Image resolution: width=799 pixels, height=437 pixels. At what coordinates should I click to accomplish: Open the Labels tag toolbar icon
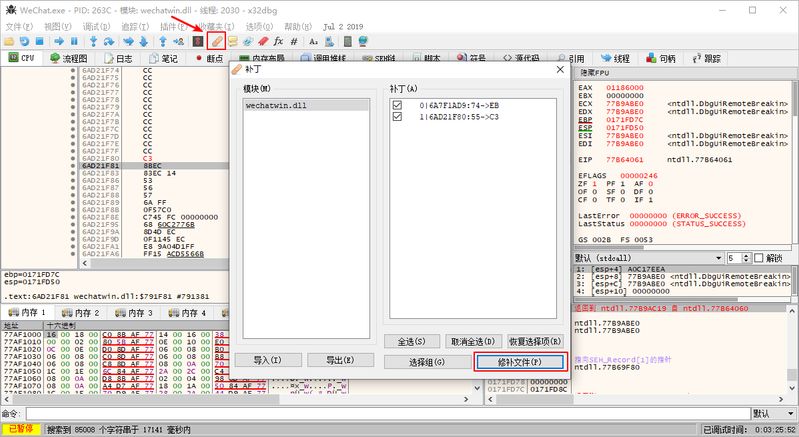tap(248, 41)
